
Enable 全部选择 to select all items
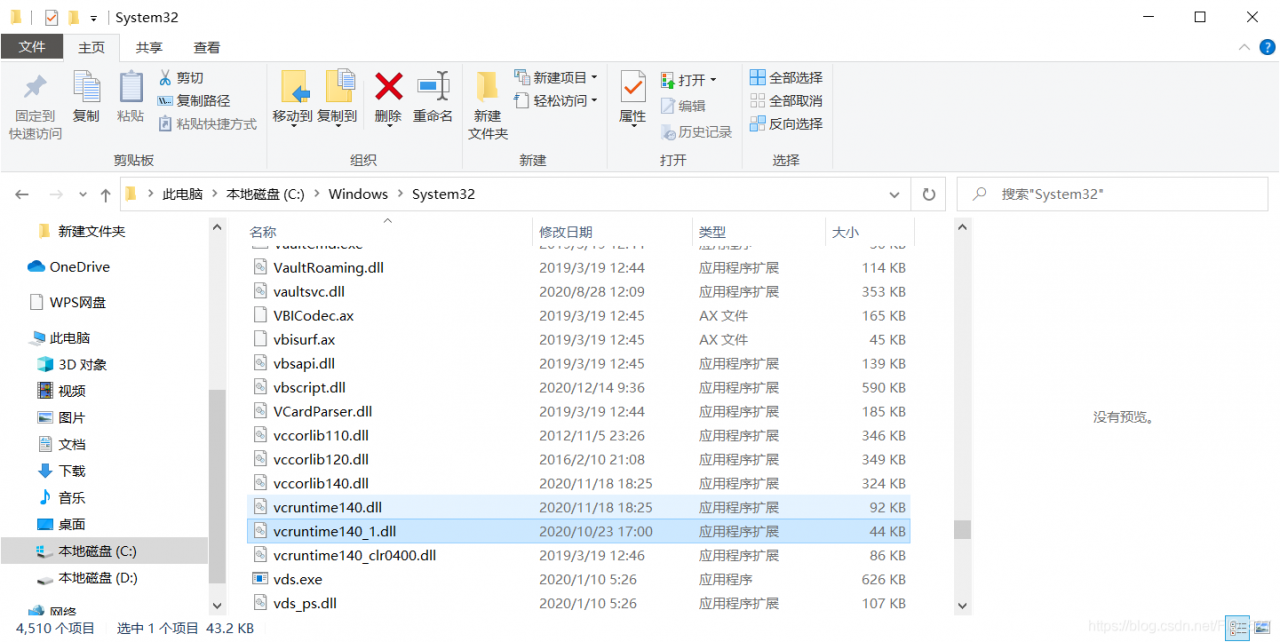pyautogui.click(x=786, y=77)
